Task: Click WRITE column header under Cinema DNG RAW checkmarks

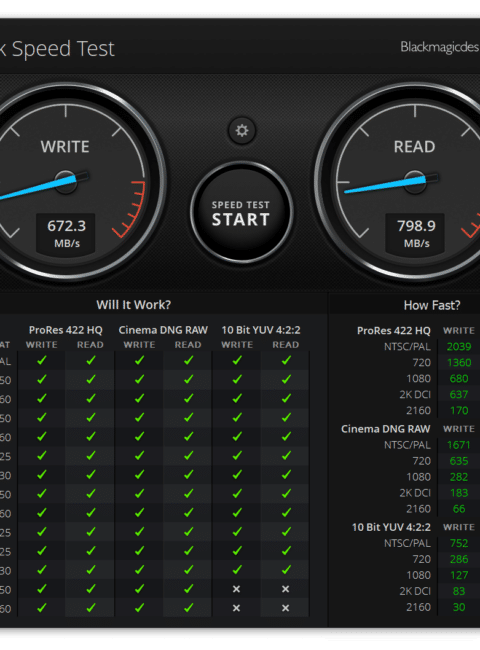Action: [x=139, y=344]
